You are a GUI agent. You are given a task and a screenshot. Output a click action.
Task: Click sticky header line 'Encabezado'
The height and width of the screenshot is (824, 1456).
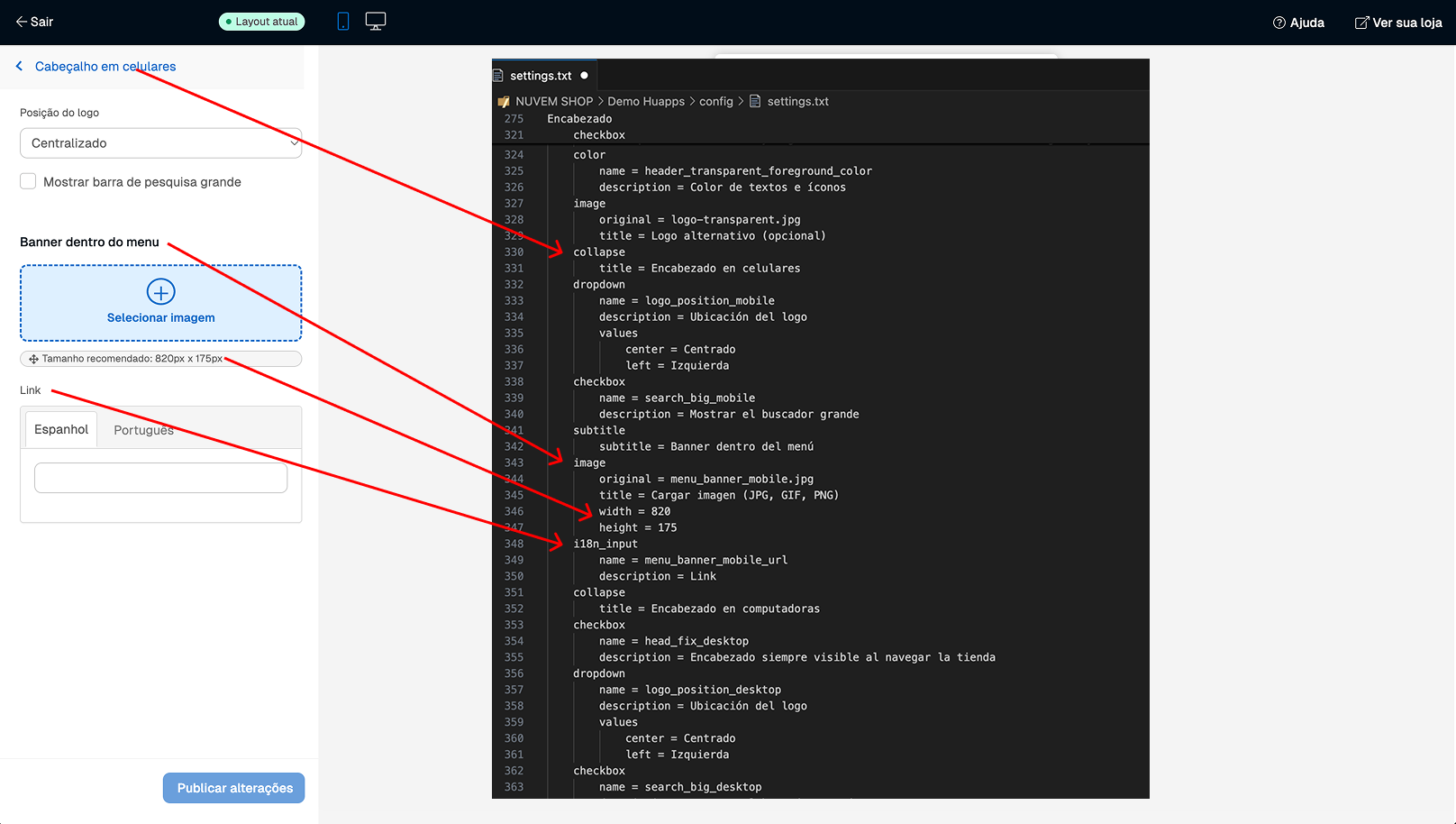pos(579,118)
